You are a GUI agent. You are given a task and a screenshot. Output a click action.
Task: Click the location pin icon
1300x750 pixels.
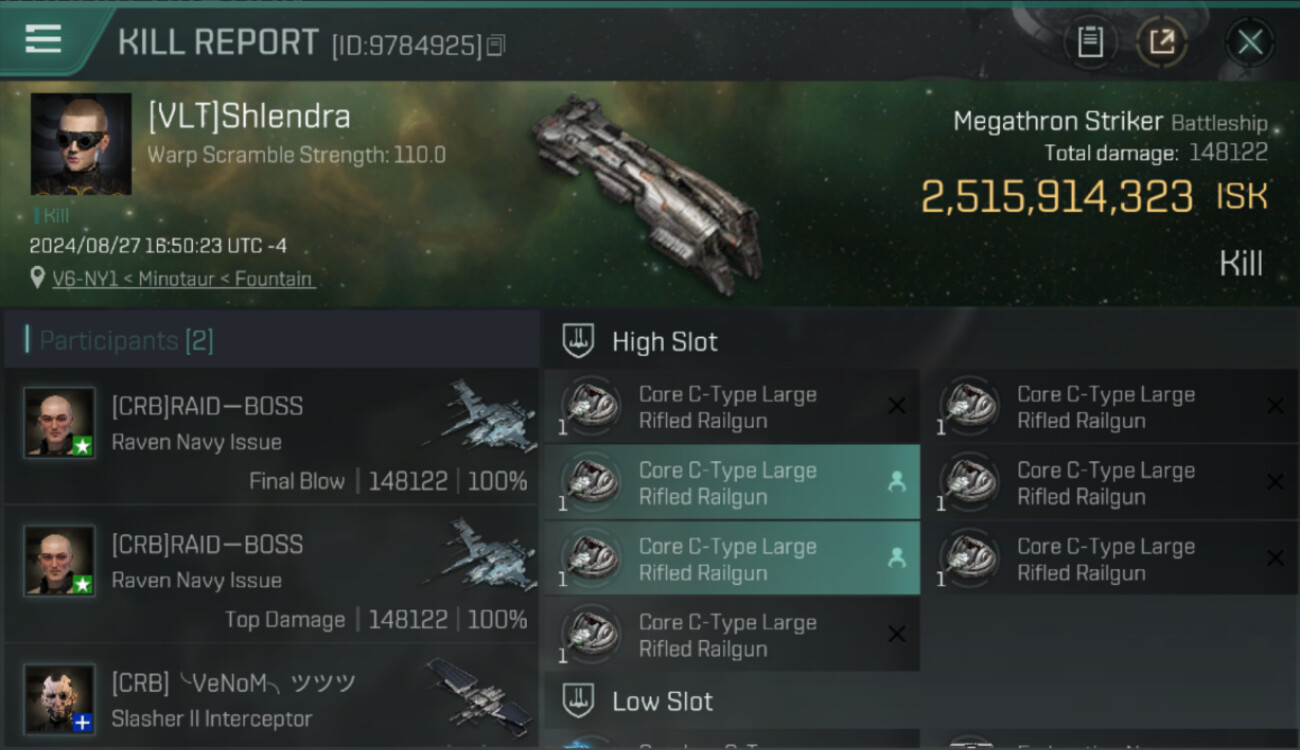38,279
